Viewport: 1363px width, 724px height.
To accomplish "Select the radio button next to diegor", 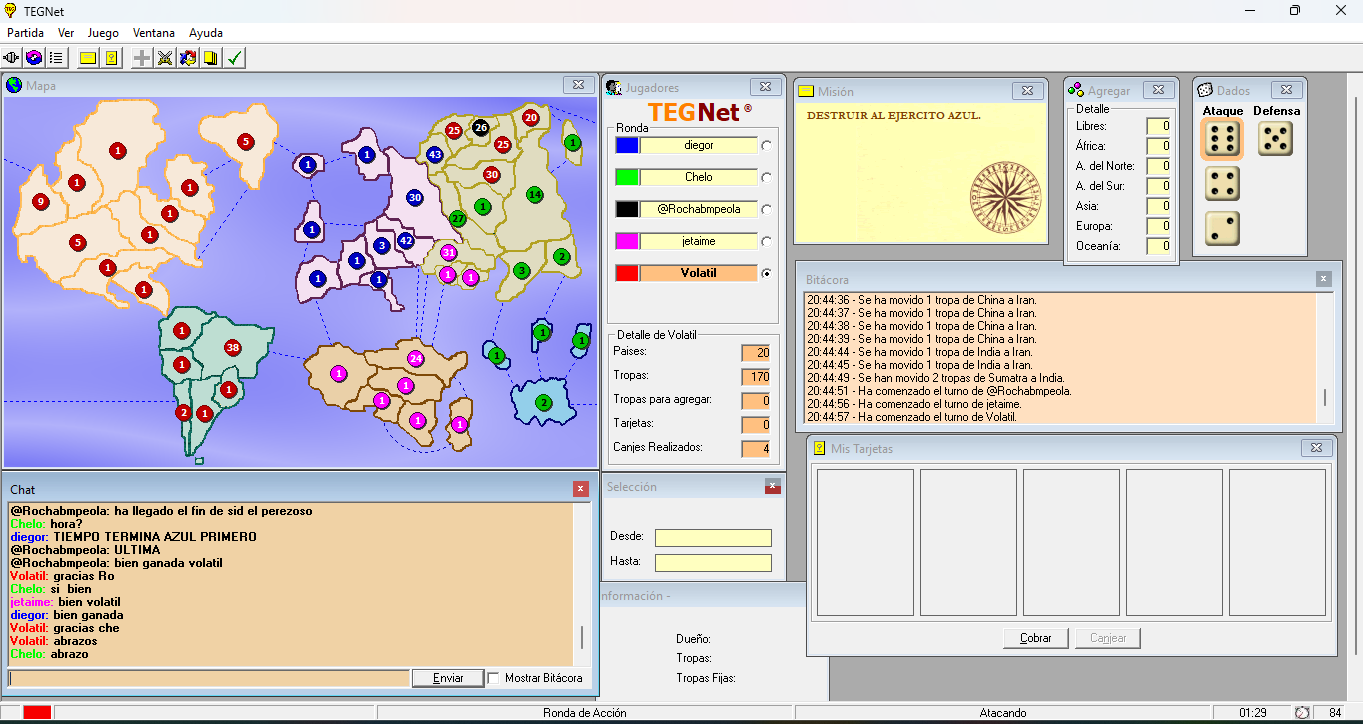I will tap(767, 145).
